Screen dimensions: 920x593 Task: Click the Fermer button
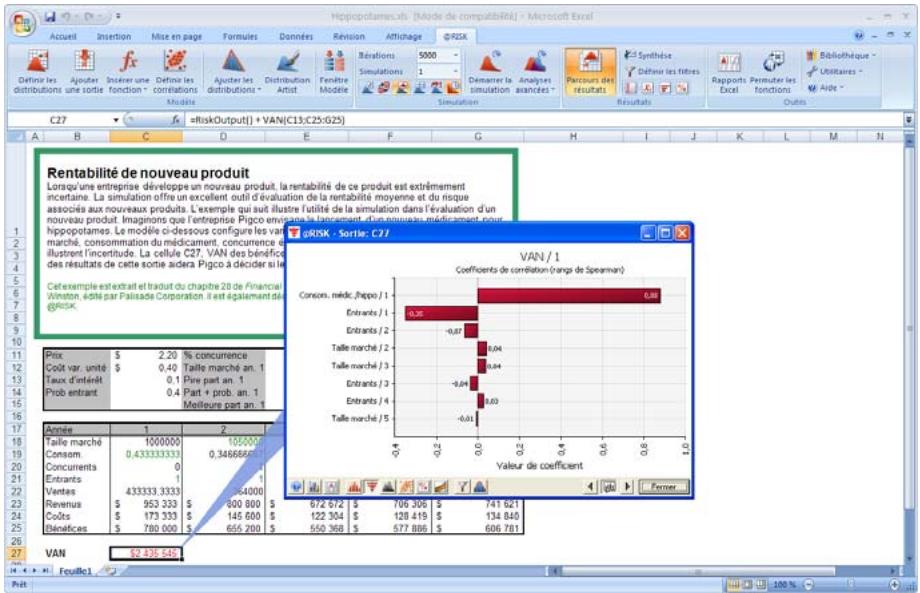coord(663,485)
